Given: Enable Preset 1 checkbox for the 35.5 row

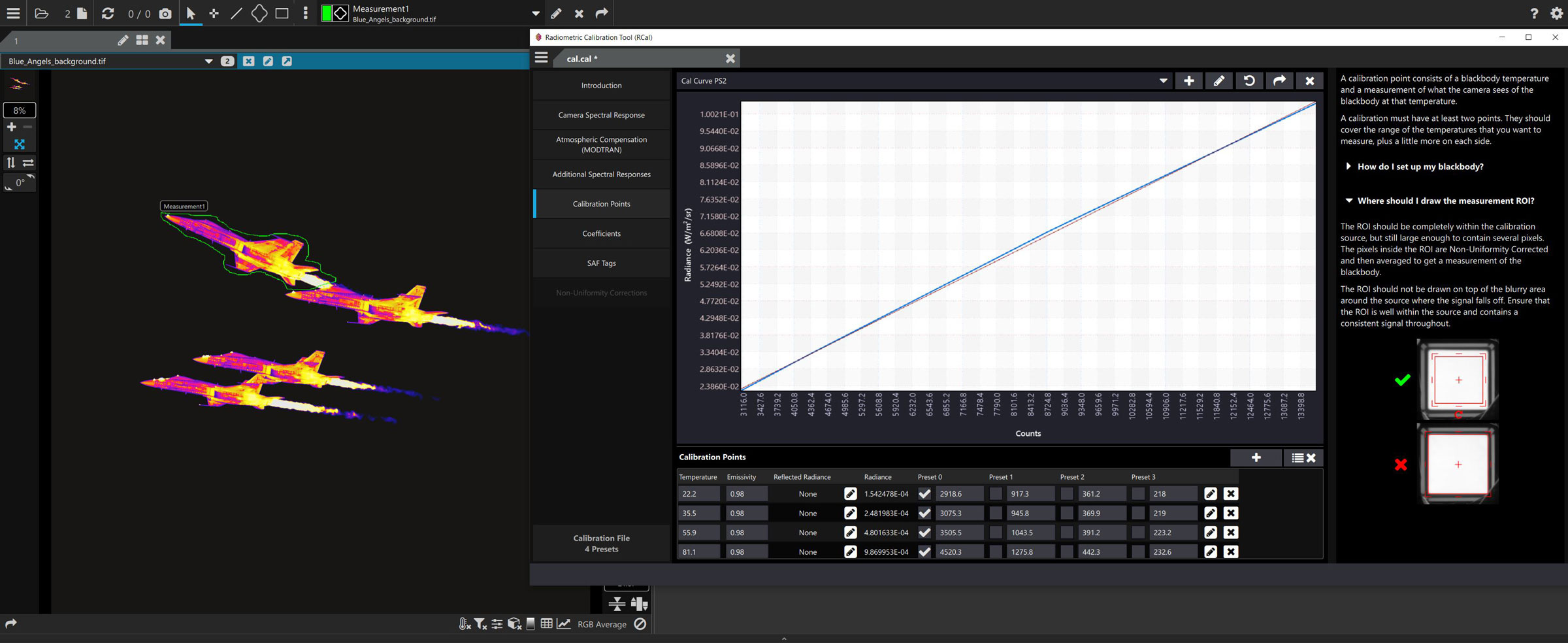Looking at the screenshot, I should click(x=995, y=513).
